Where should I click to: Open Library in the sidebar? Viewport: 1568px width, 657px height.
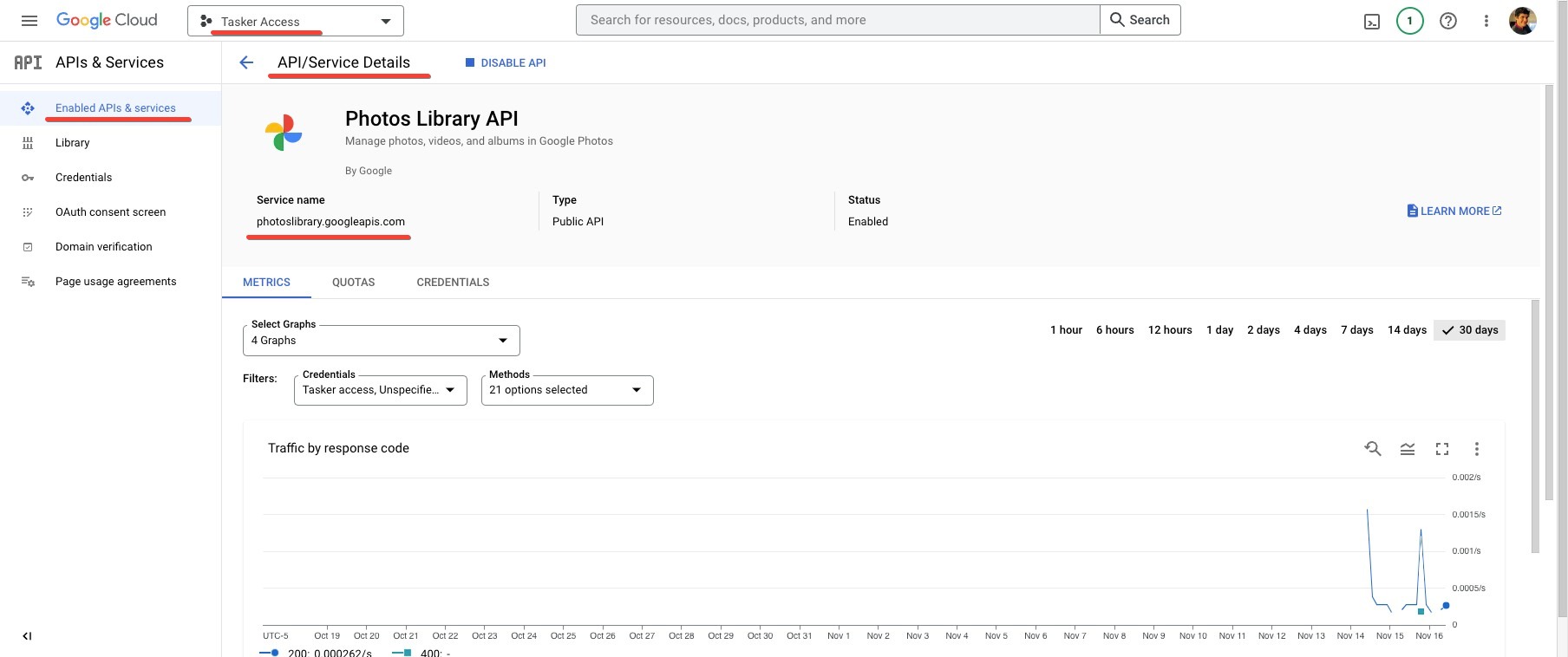73,143
